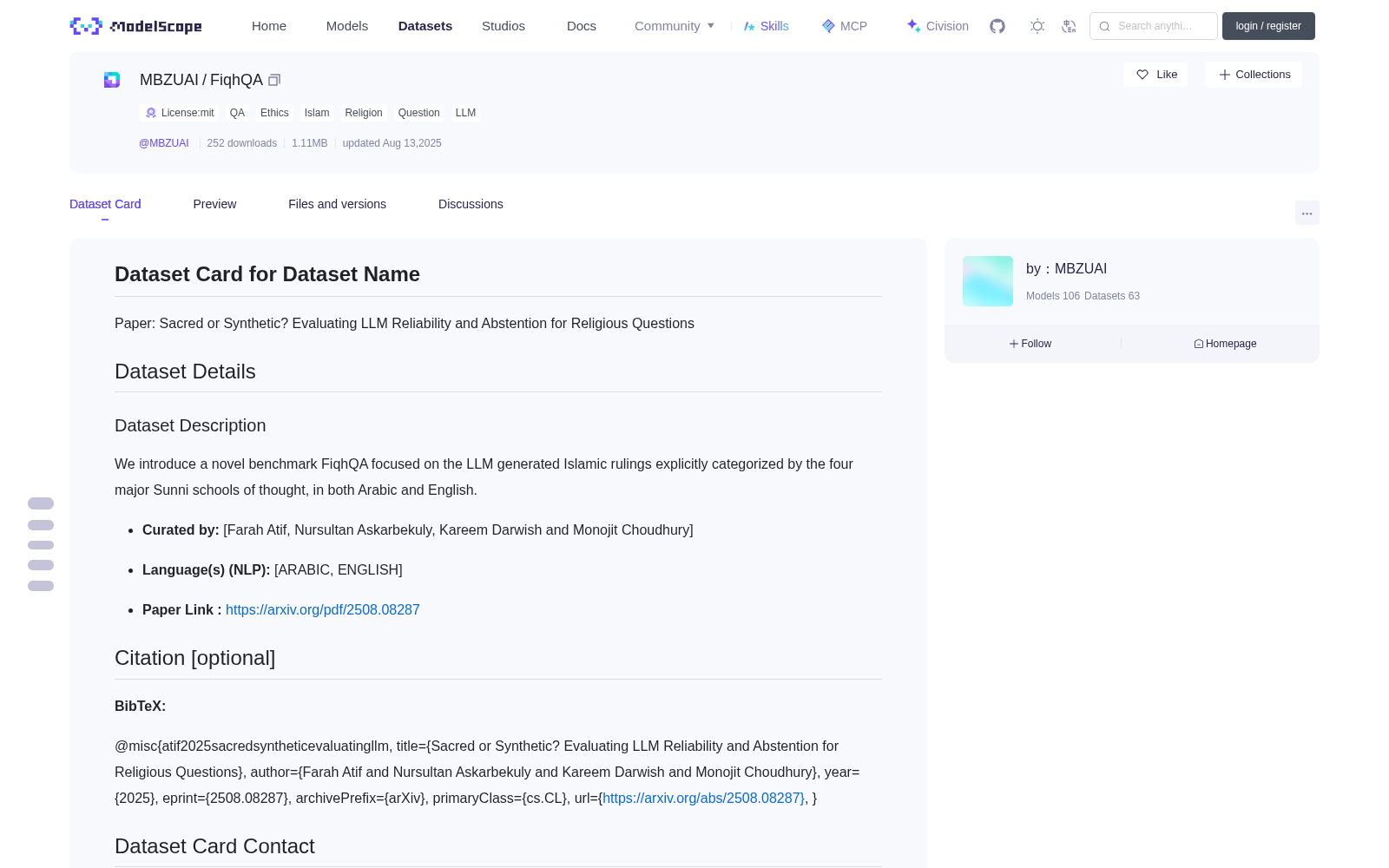Screen dimensions: 1389x868
Task: Follow the MBZUAI organization
Action: point(1030,344)
